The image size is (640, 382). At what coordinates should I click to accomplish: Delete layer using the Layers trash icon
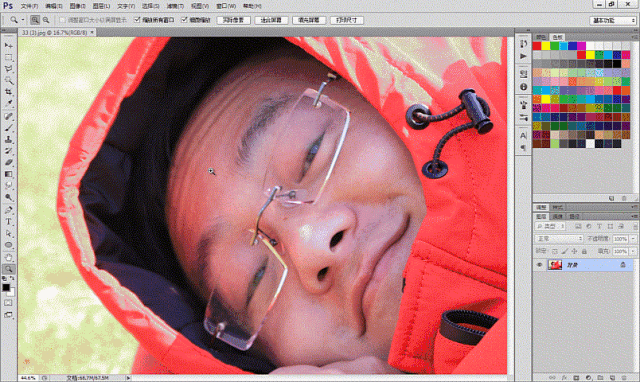click(x=624, y=378)
